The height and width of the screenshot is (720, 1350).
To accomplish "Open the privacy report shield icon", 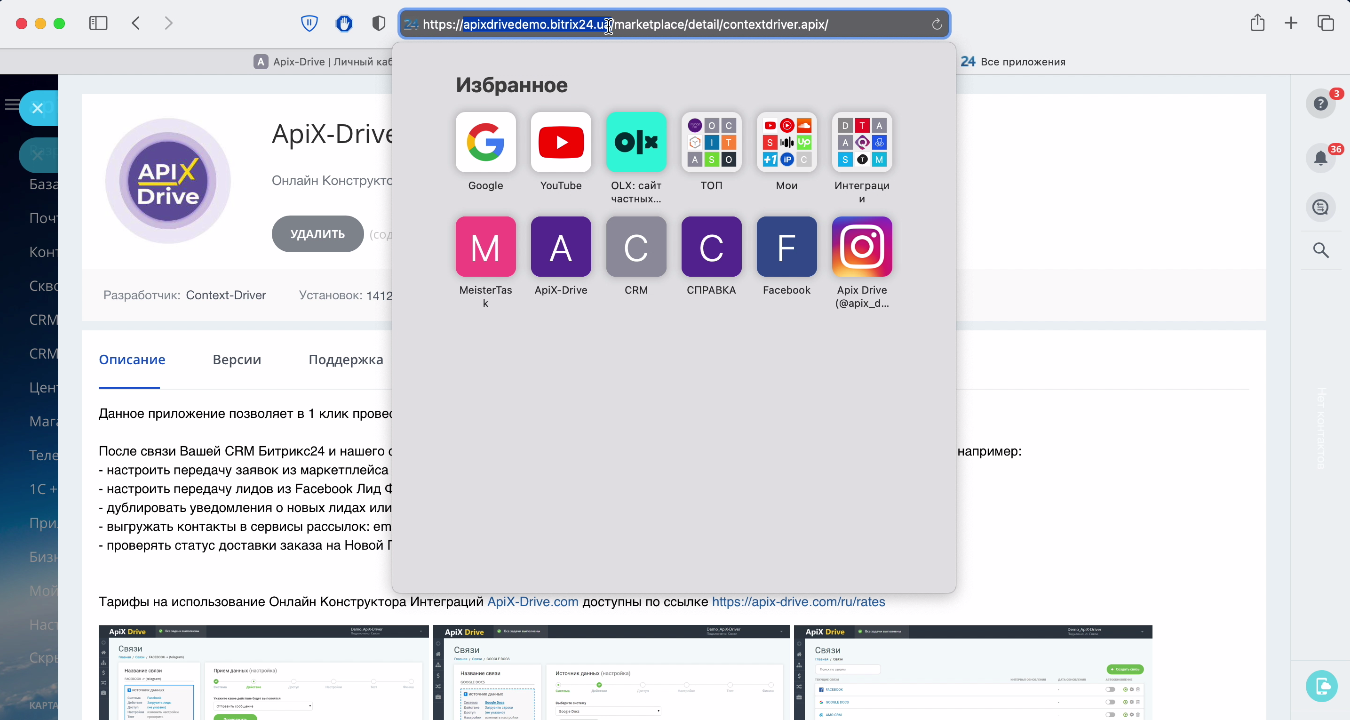I will pyautogui.click(x=378, y=23).
